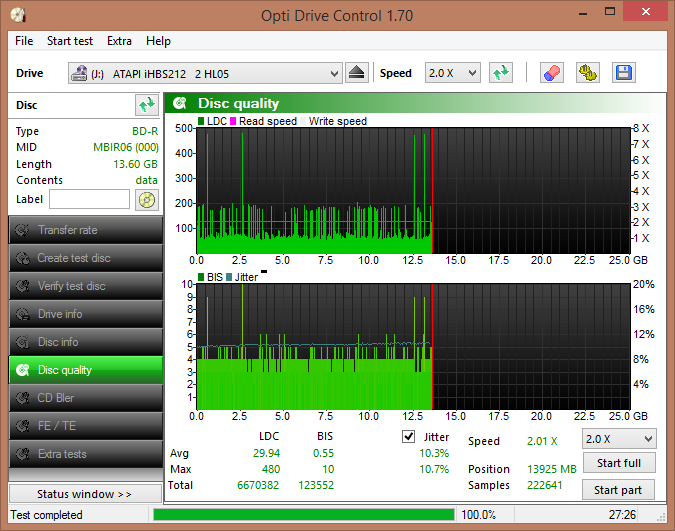Click the disc label icon button
The width and height of the screenshot is (675, 531).
147,200
